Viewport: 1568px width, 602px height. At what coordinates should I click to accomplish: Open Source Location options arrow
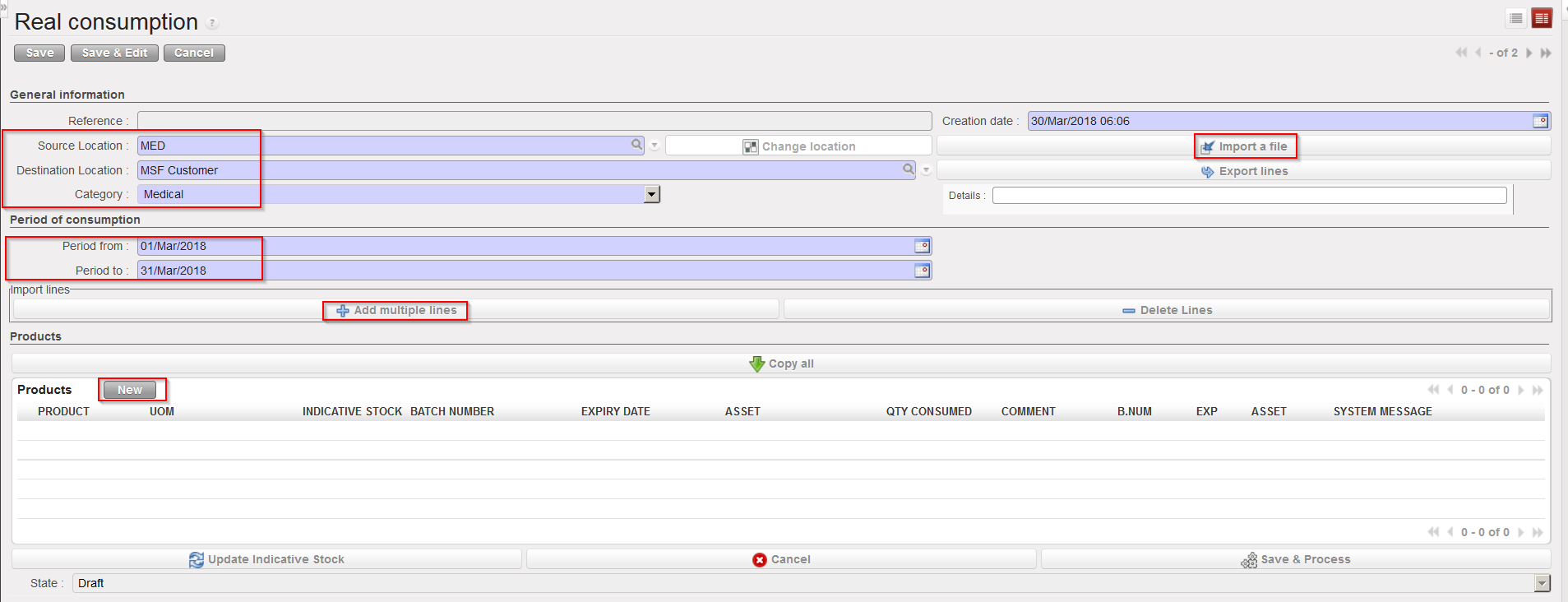(654, 146)
